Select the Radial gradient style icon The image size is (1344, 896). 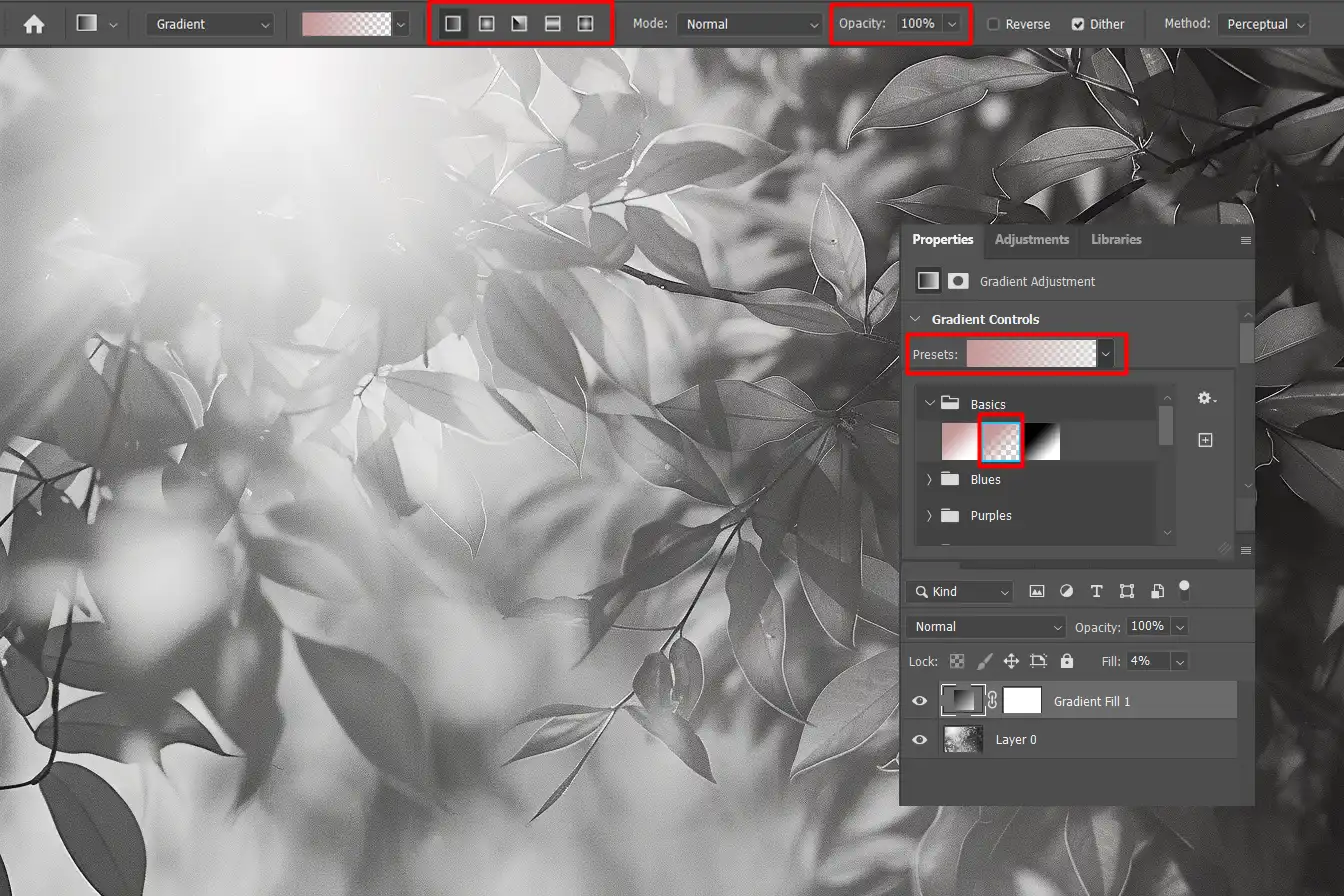coord(486,24)
